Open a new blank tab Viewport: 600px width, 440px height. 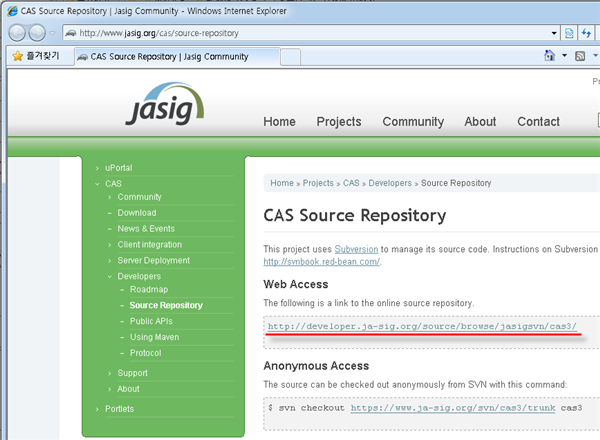pos(290,57)
